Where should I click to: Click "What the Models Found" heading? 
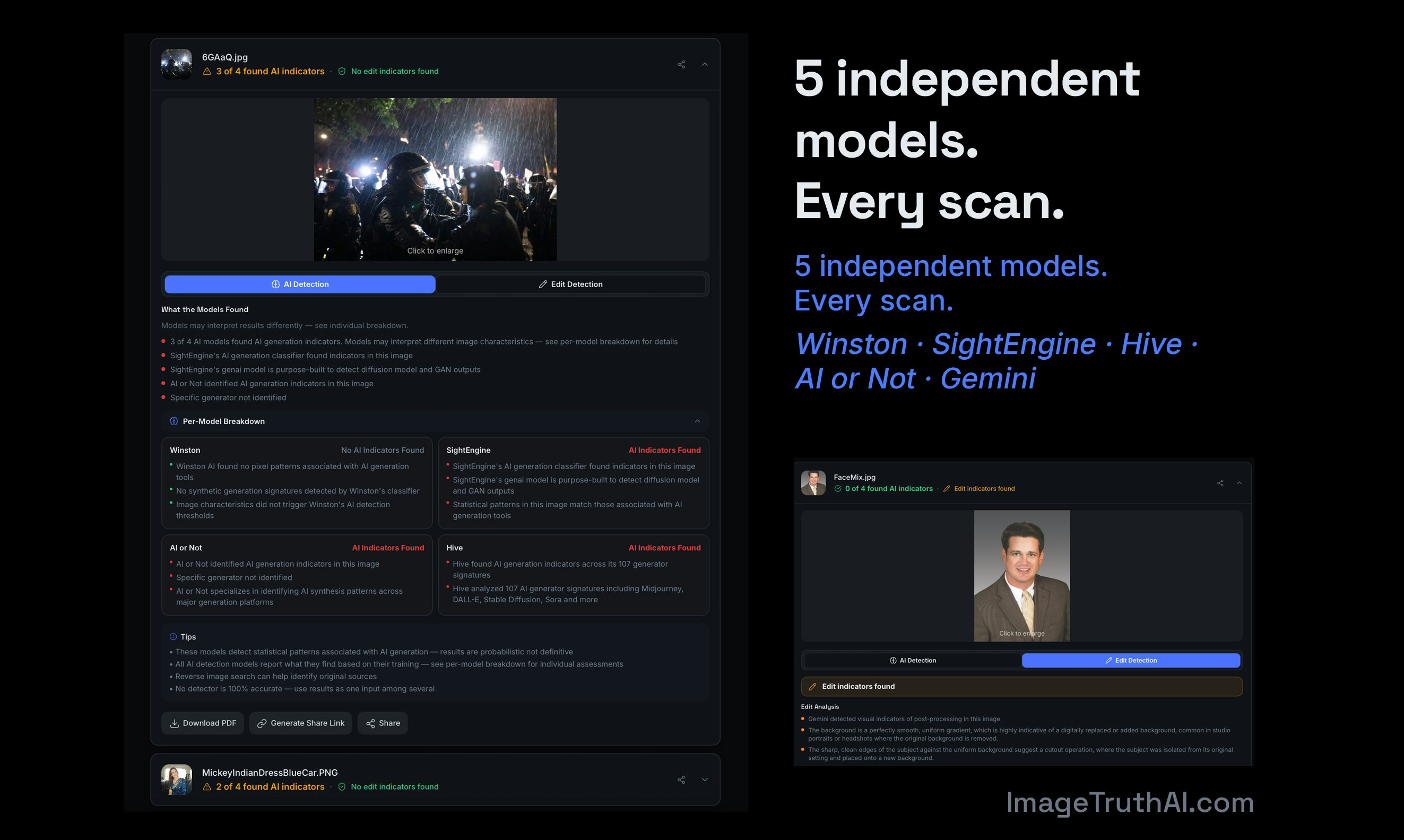pyautogui.click(x=205, y=309)
